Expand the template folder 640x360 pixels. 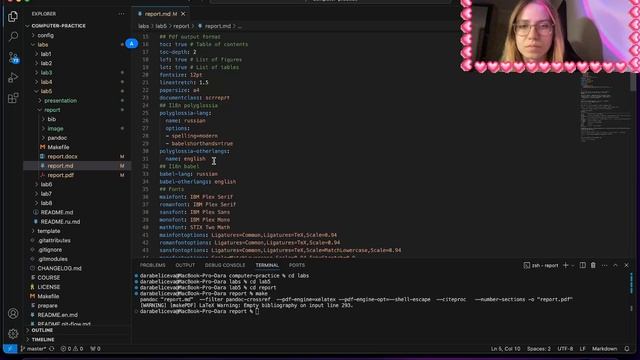coord(49,231)
